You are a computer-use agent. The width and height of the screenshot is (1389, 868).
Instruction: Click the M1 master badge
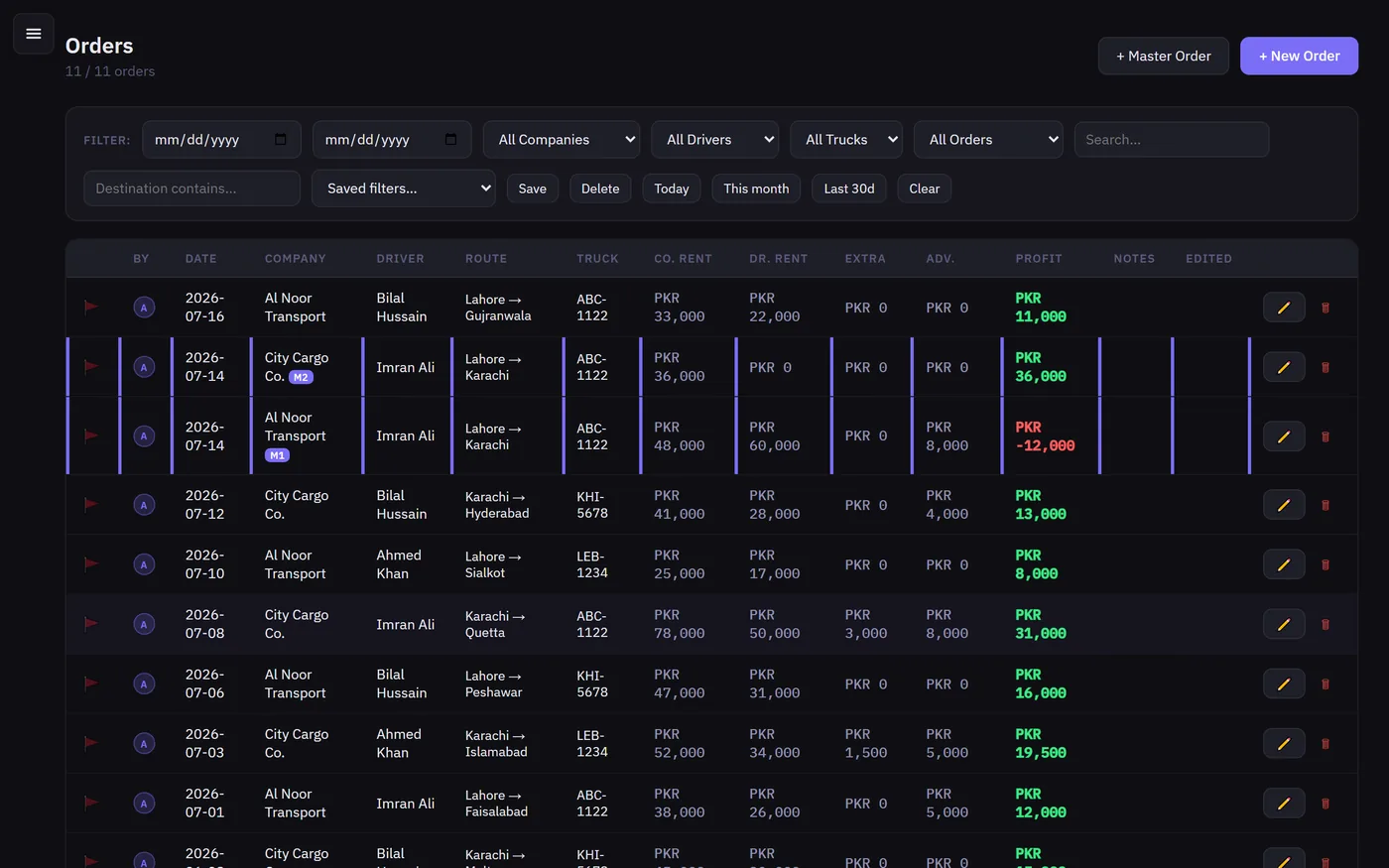pyautogui.click(x=277, y=455)
